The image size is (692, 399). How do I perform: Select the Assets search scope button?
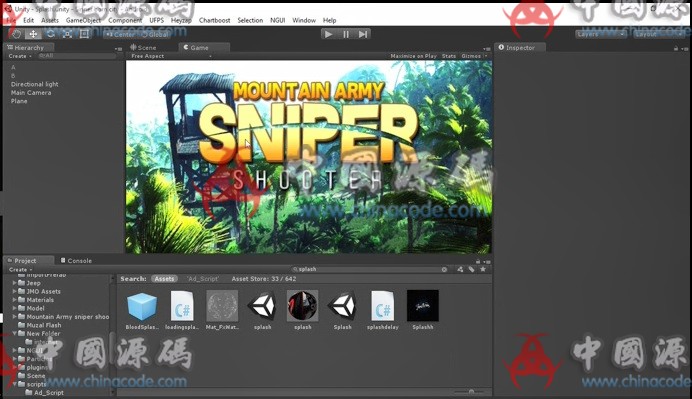click(x=164, y=279)
